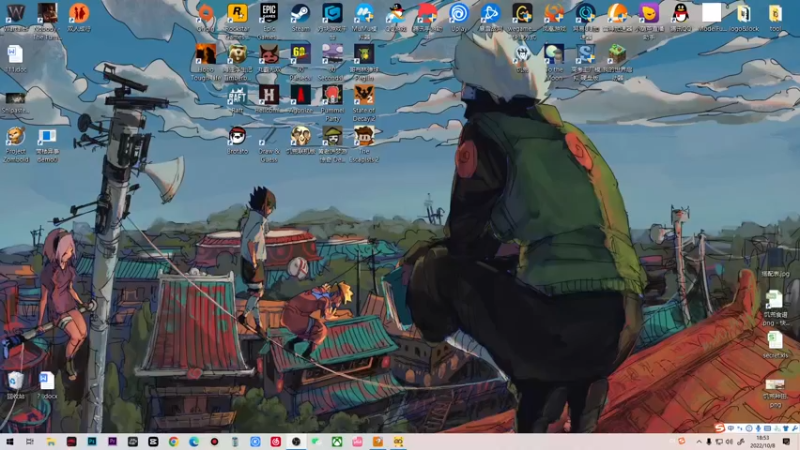800x450 pixels.
Task: Open the Xbox app from taskbar
Action: point(337,442)
